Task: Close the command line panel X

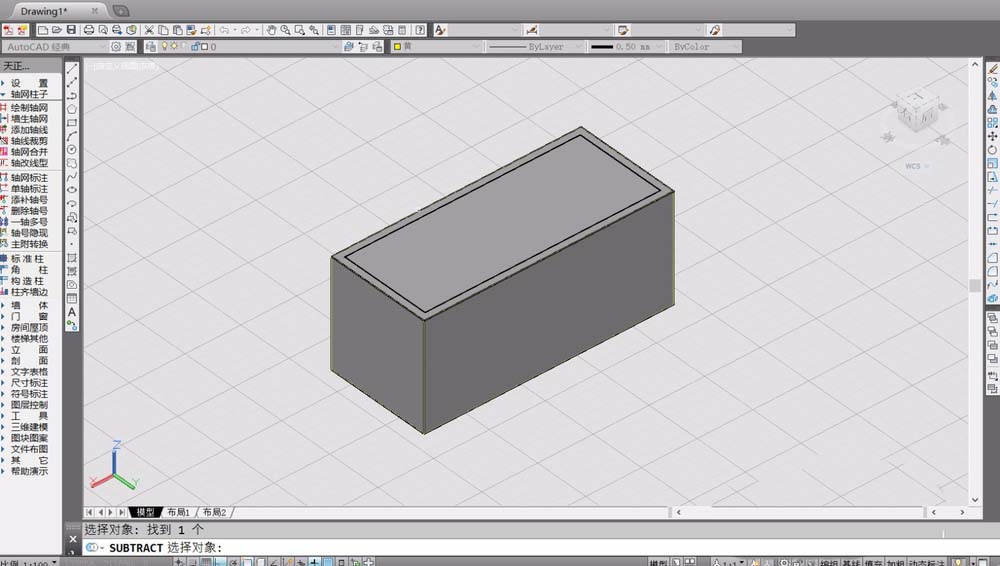Action: 73,539
